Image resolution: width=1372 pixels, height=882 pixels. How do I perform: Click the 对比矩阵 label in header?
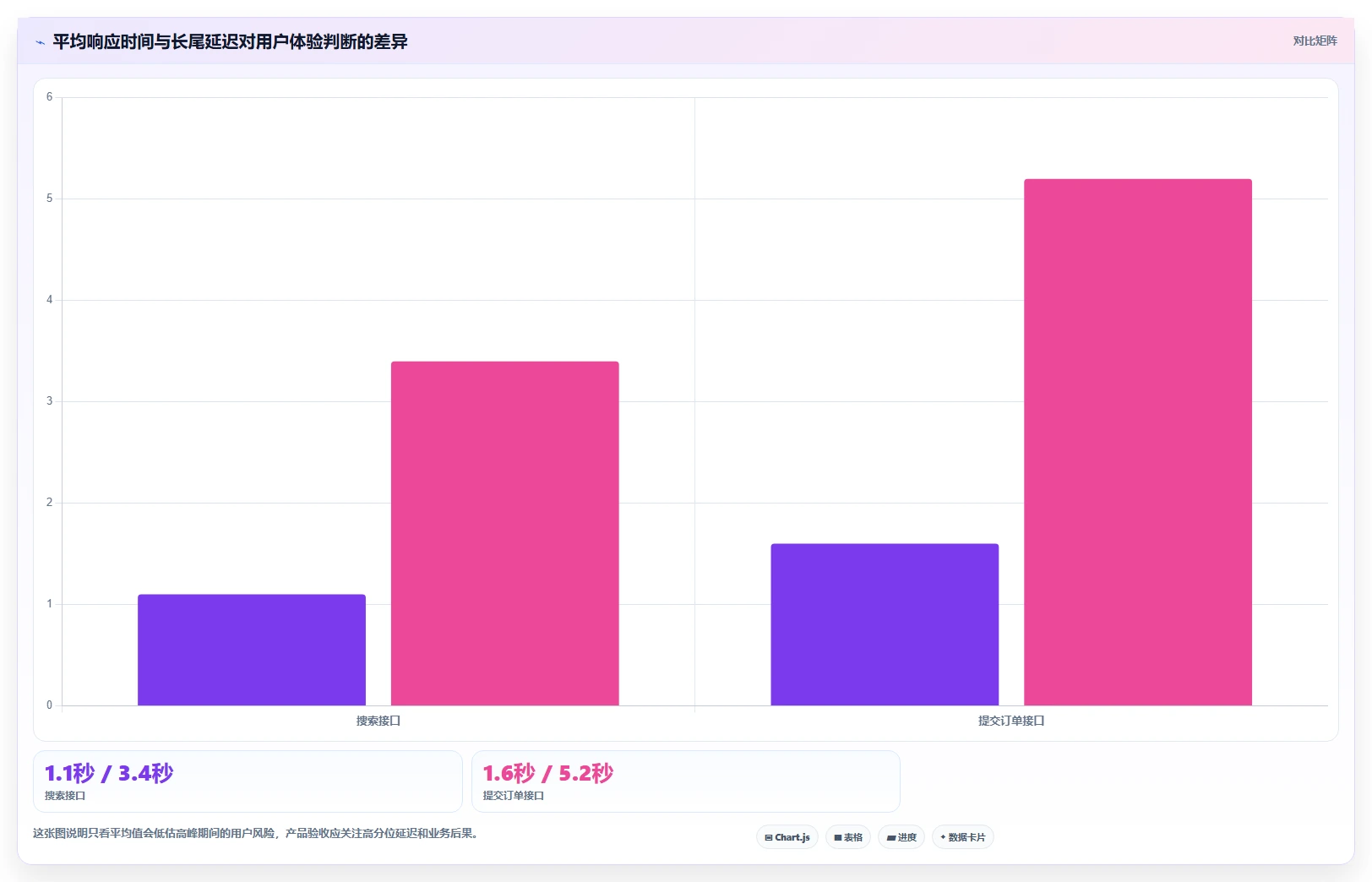(1315, 41)
